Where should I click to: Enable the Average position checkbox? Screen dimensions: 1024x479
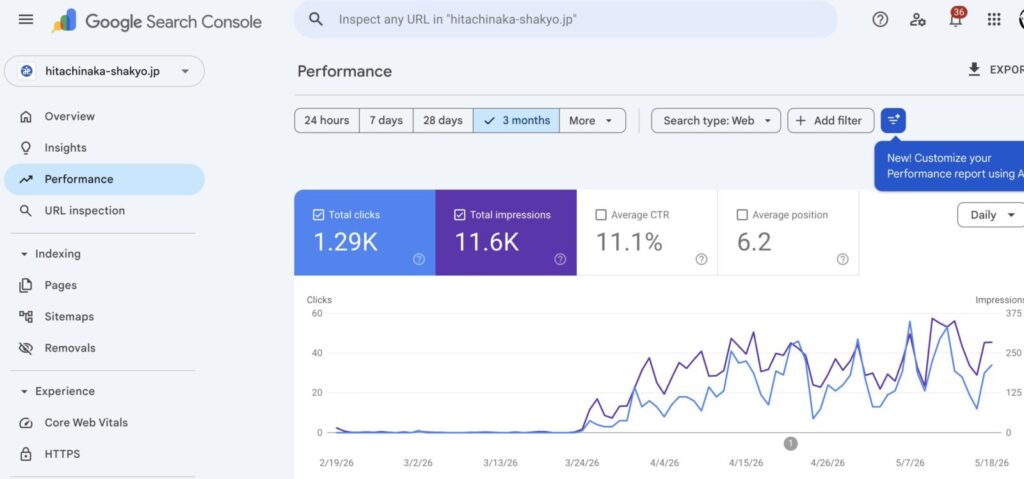742,214
